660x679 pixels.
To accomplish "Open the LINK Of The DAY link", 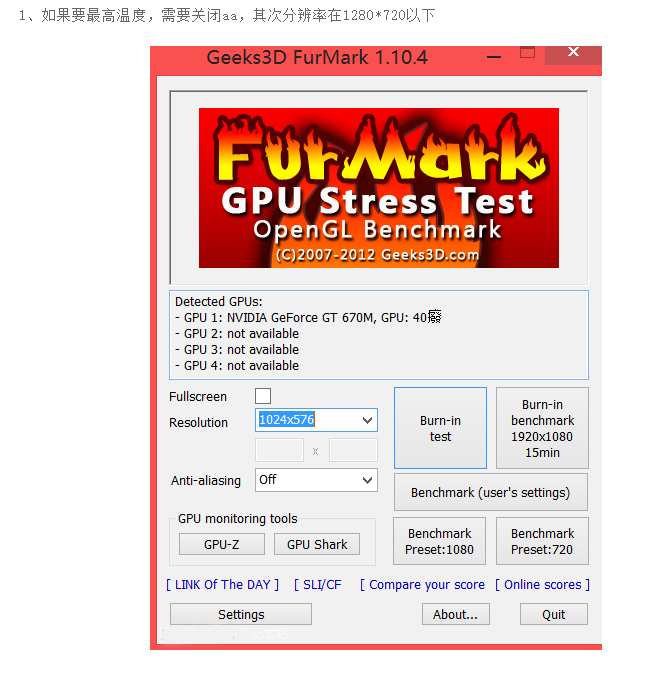I will tap(223, 585).
